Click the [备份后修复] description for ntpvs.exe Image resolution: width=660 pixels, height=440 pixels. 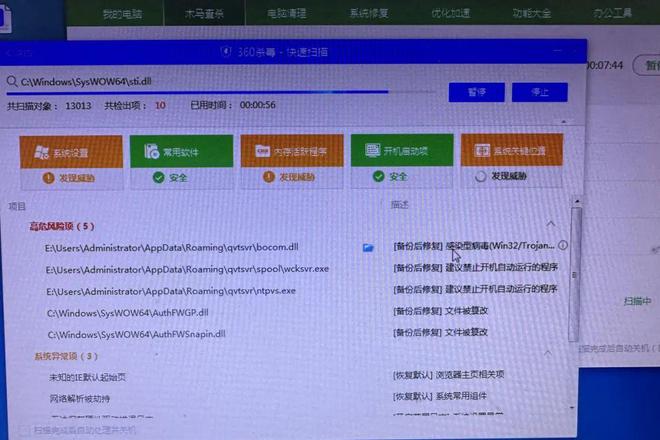pos(475,289)
